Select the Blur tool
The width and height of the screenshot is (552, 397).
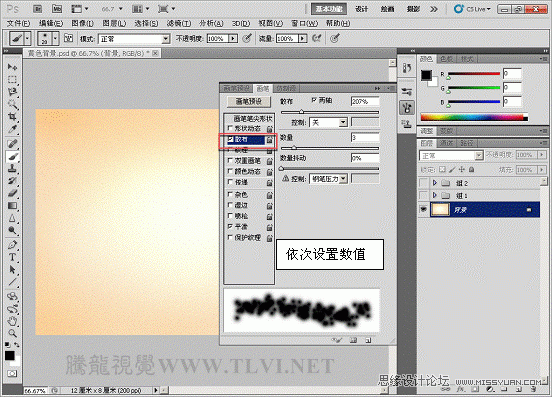(12, 218)
